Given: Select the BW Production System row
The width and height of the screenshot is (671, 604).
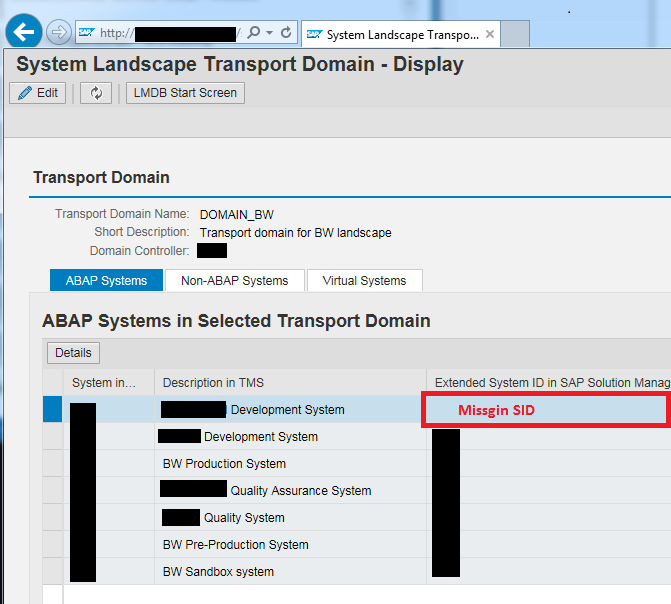Looking at the screenshot, I should 357,464.
